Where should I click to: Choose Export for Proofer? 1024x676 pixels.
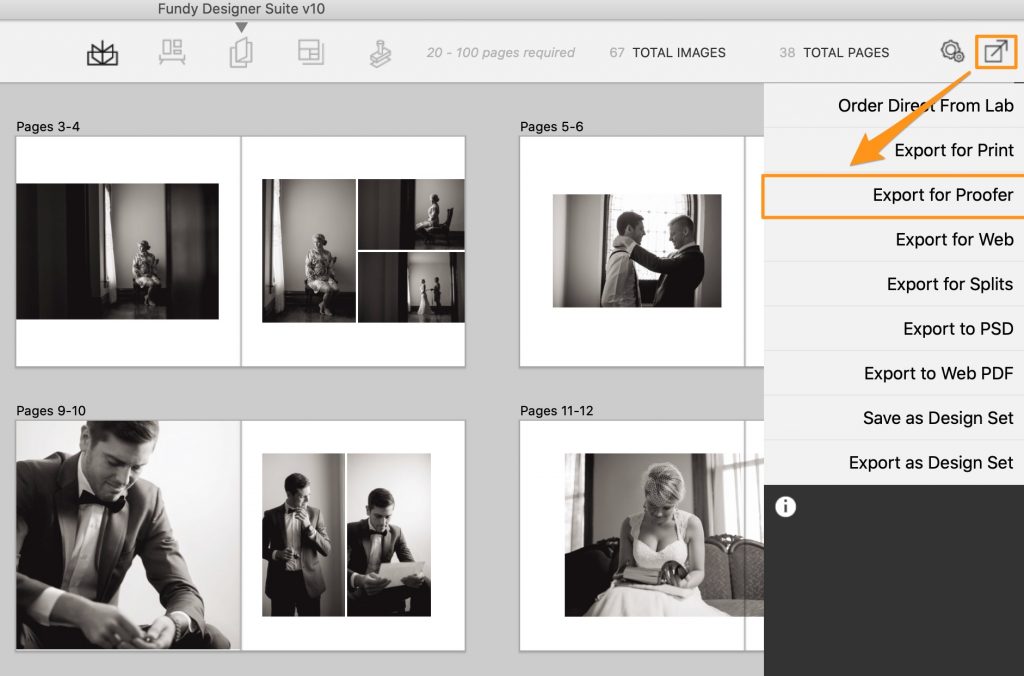tap(894, 195)
